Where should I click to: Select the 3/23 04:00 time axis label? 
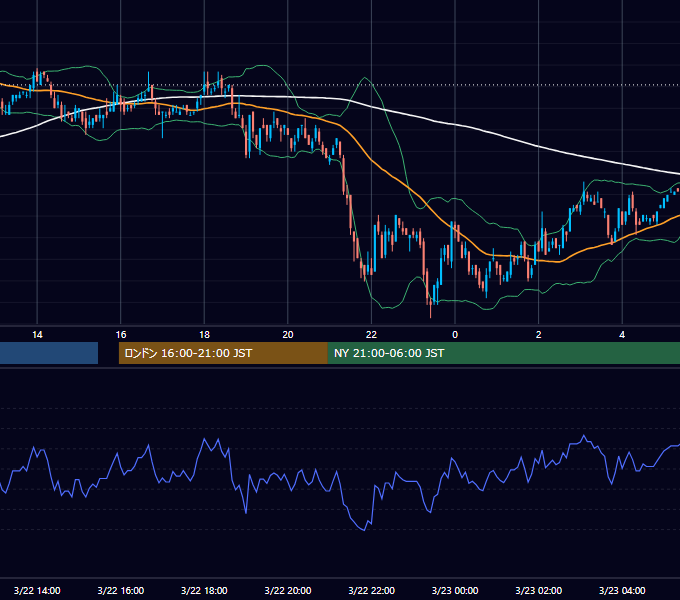(622, 590)
